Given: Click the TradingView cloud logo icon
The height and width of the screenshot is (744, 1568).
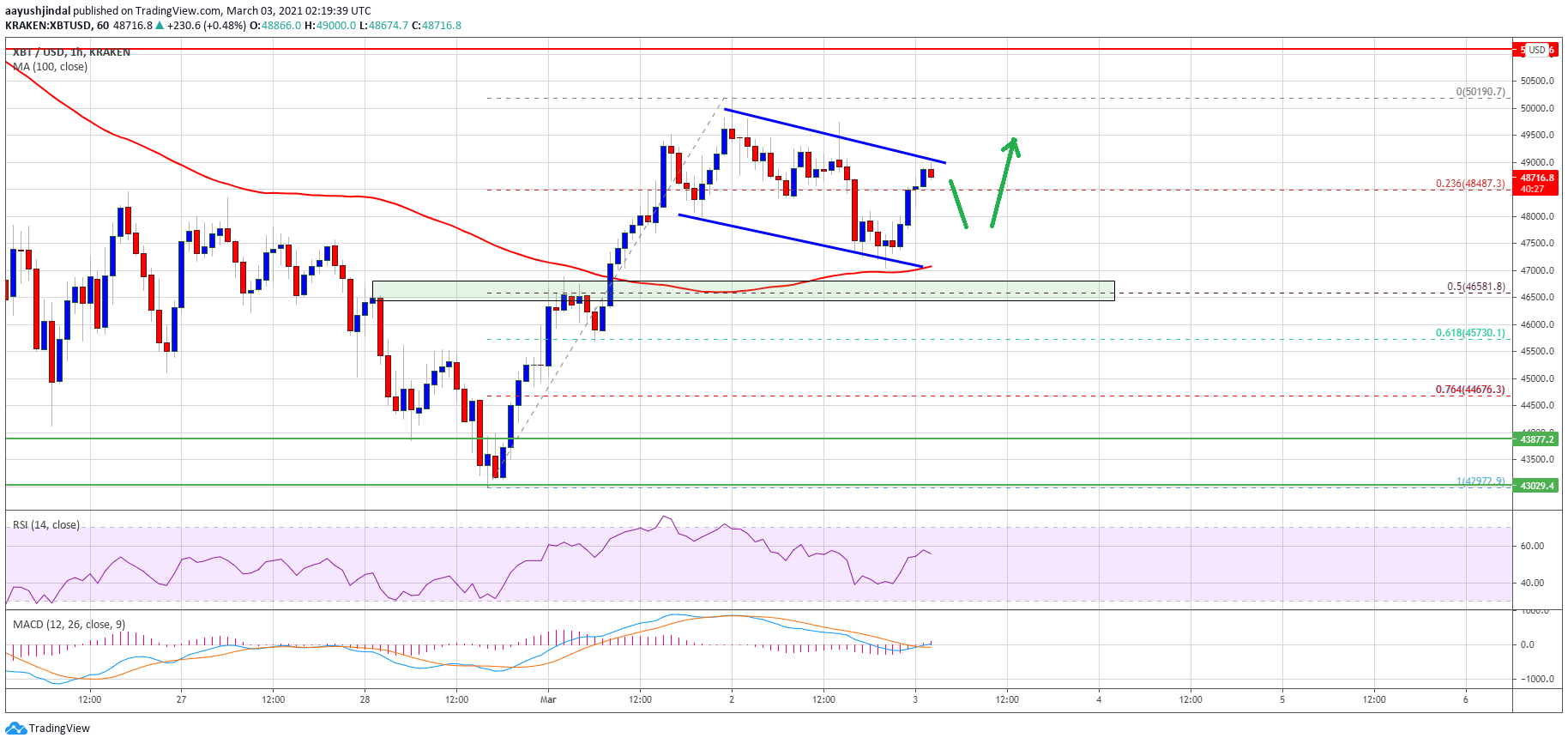Looking at the screenshot, I should click(x=15, y=729).
